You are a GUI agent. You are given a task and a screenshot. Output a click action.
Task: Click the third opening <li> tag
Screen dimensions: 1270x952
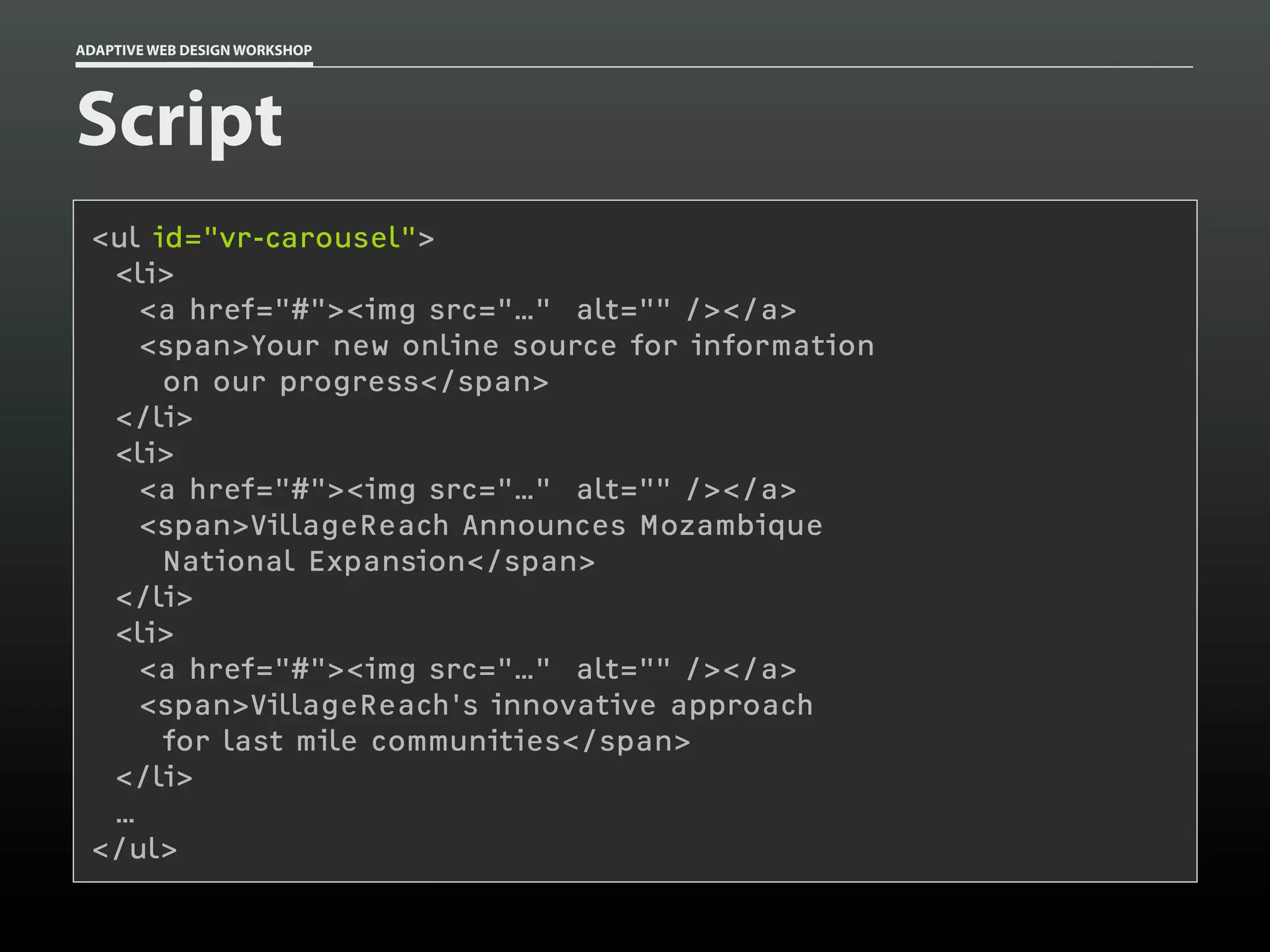[144, 633]
